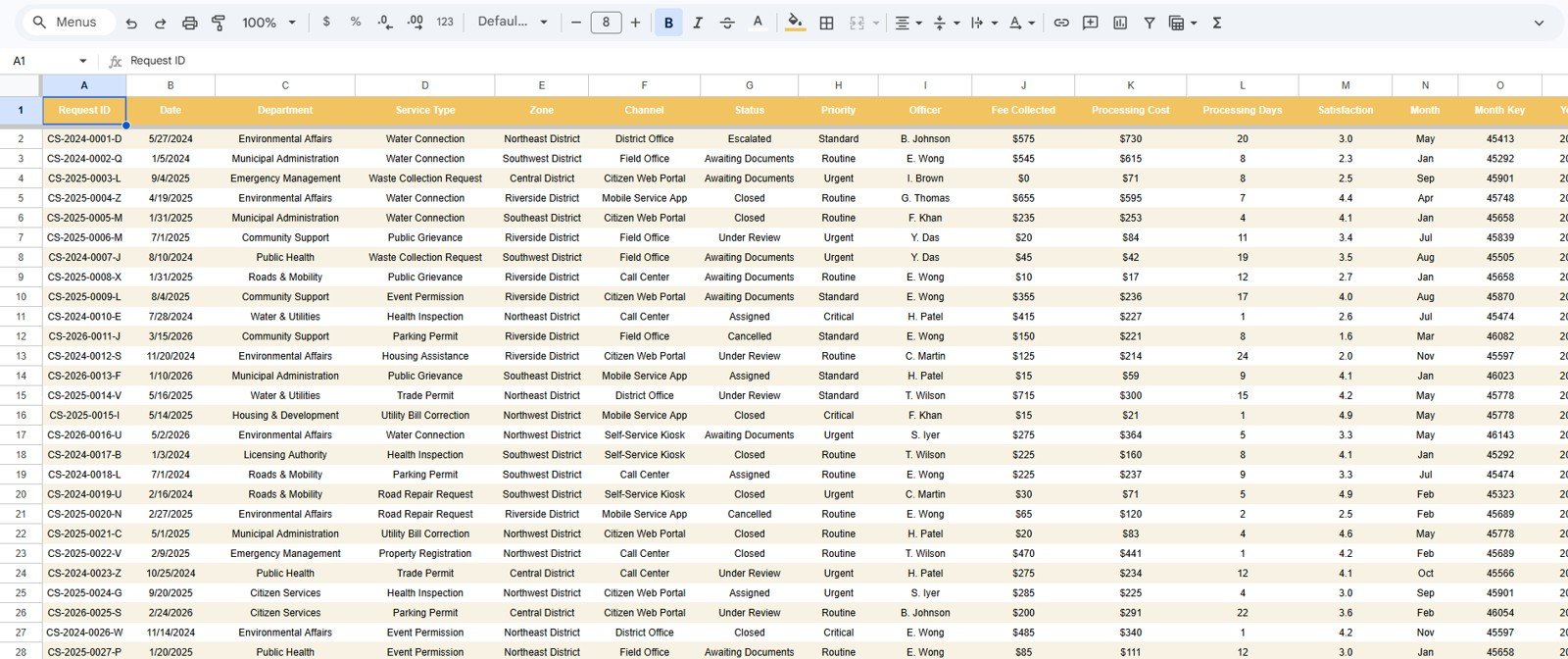Select column F header

[644, 85]
